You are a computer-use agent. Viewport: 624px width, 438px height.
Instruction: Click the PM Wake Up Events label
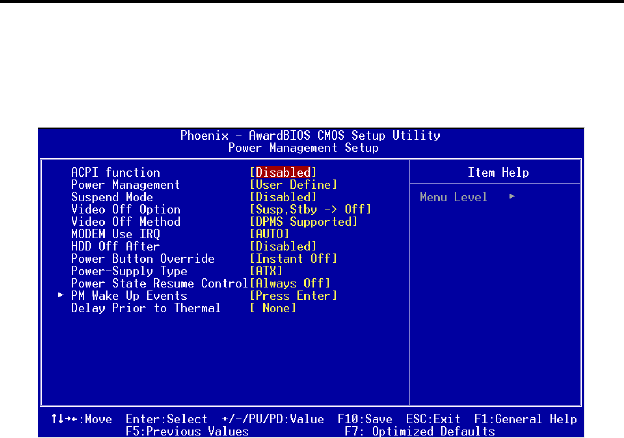129,296
